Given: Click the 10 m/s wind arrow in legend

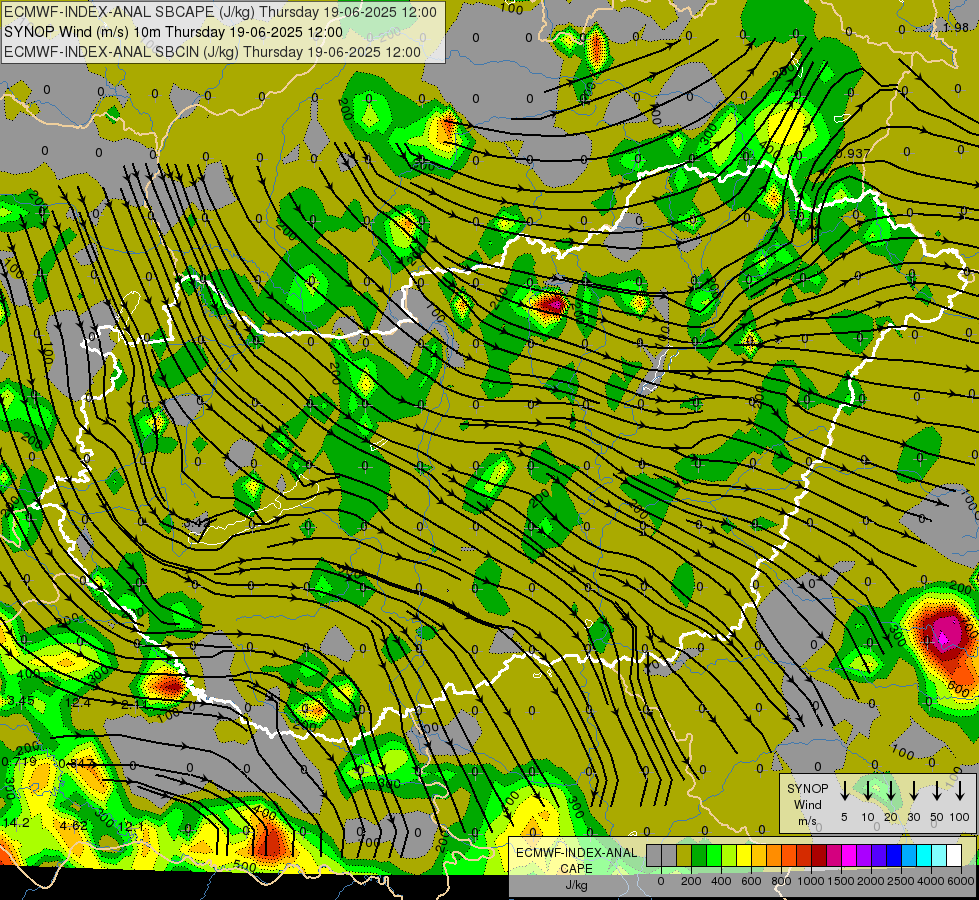Looking at the screenshot, I should [867, 791].
